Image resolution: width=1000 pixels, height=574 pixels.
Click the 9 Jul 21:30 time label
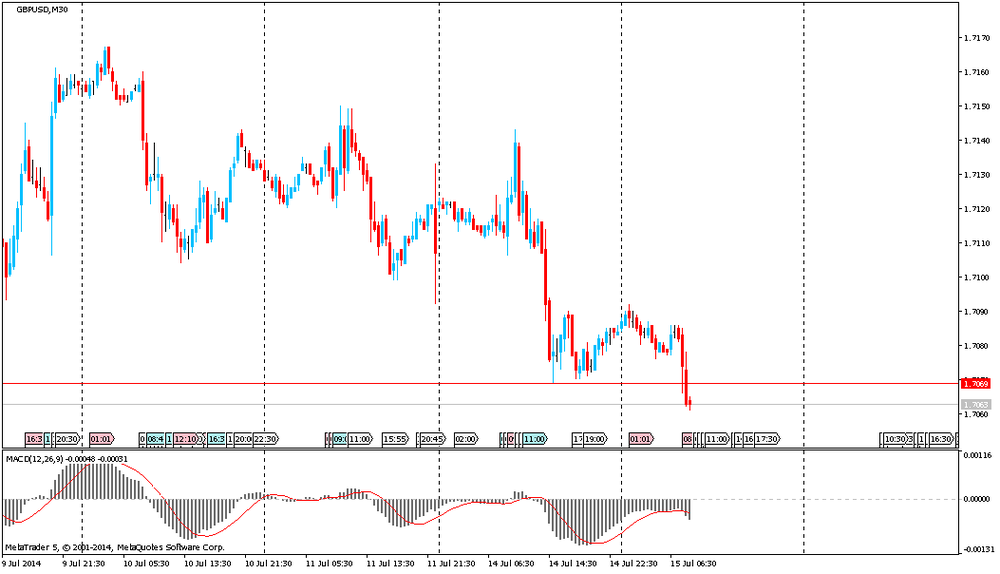click(84, 564)
